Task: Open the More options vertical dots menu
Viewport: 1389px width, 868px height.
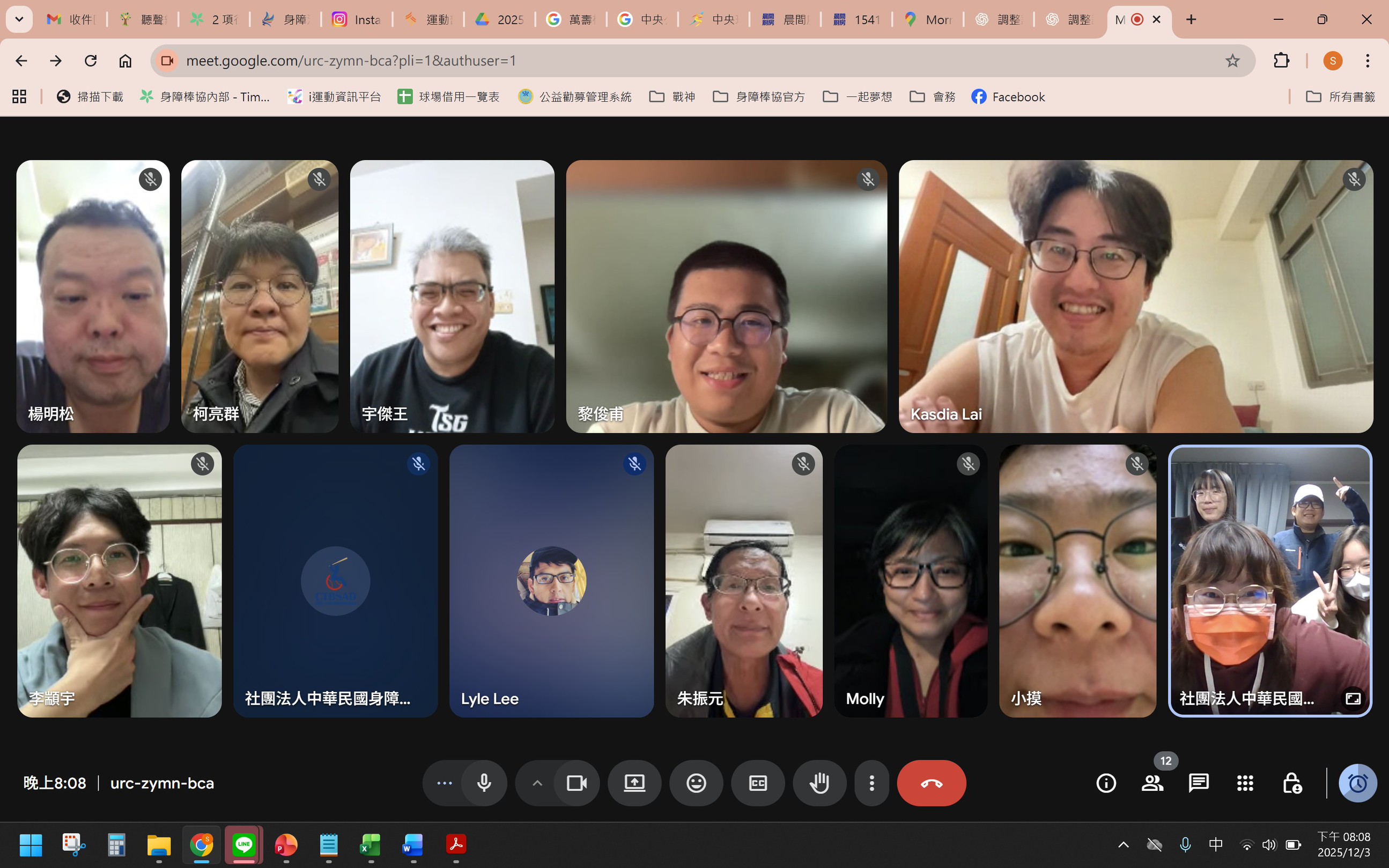Action: coord(871,783)
